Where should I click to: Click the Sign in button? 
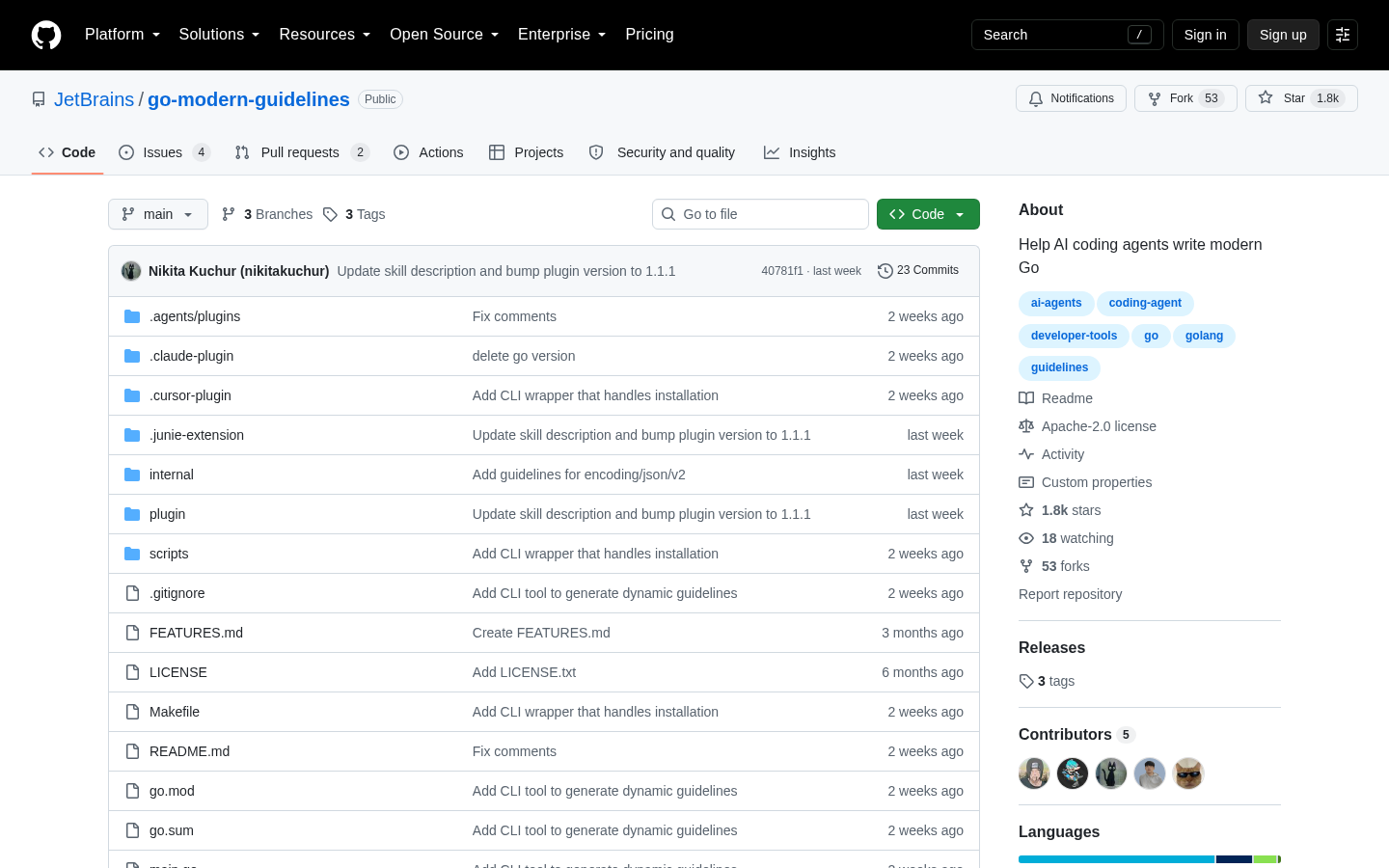(1205, 35)
